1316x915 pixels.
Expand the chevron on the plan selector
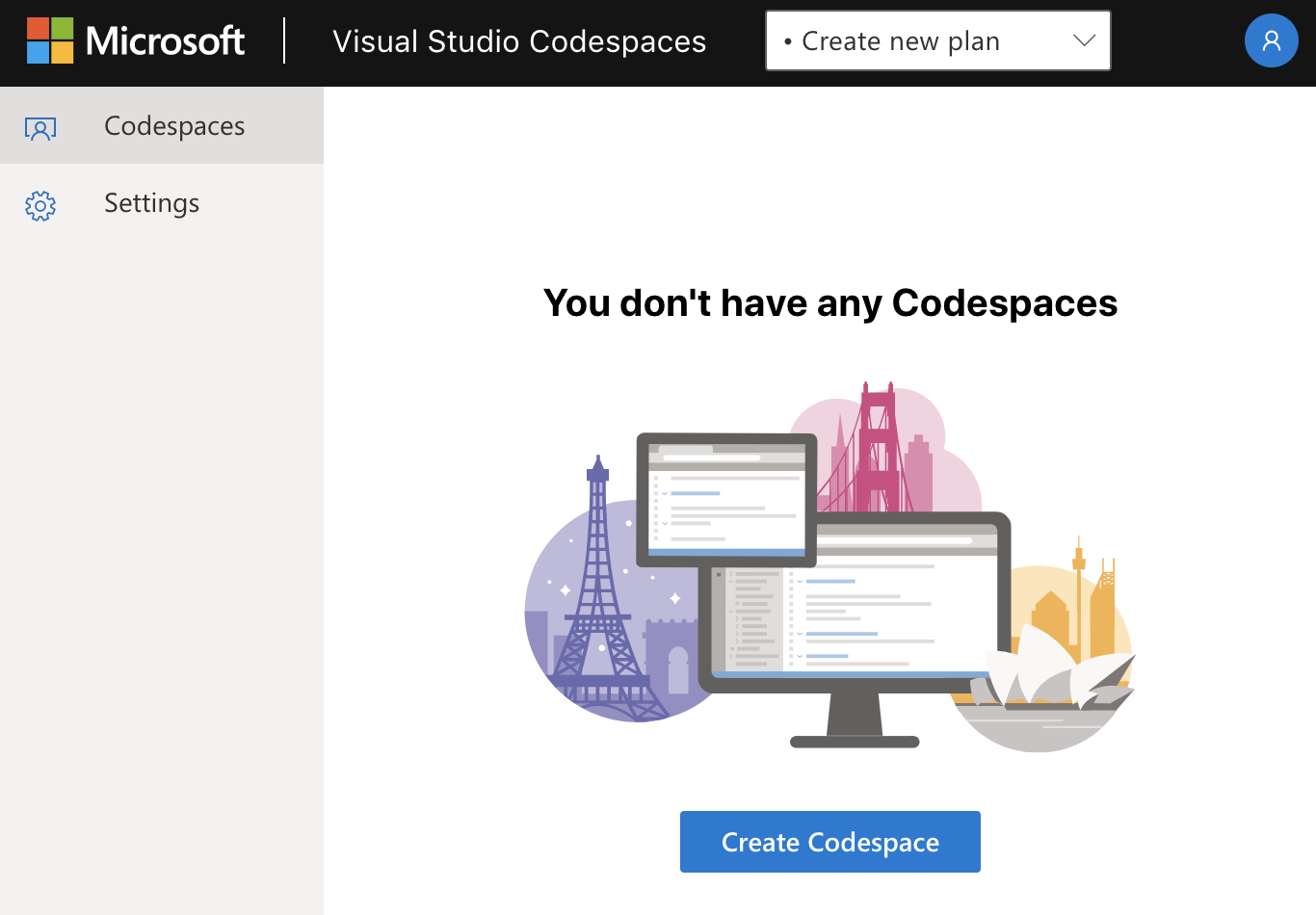1085,40
